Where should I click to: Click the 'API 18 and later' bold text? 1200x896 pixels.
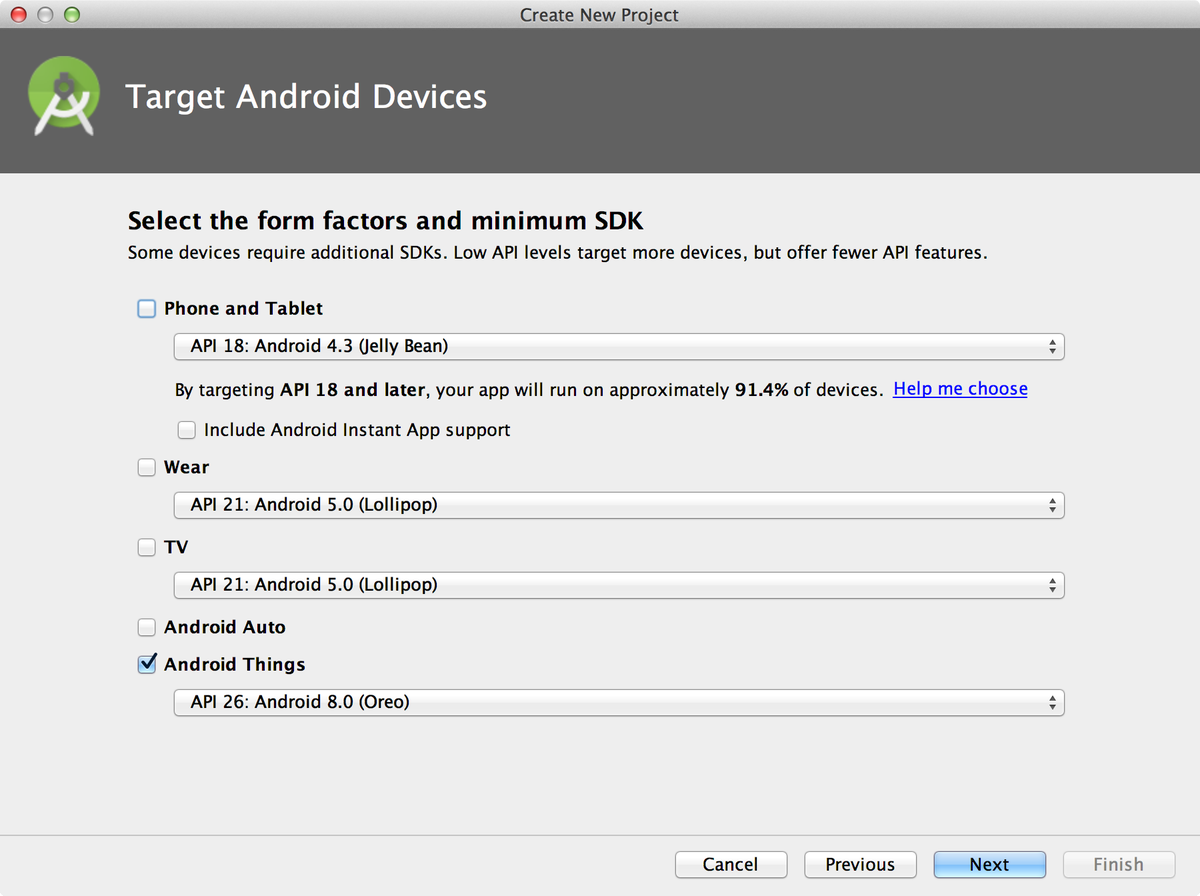(353, 389)
